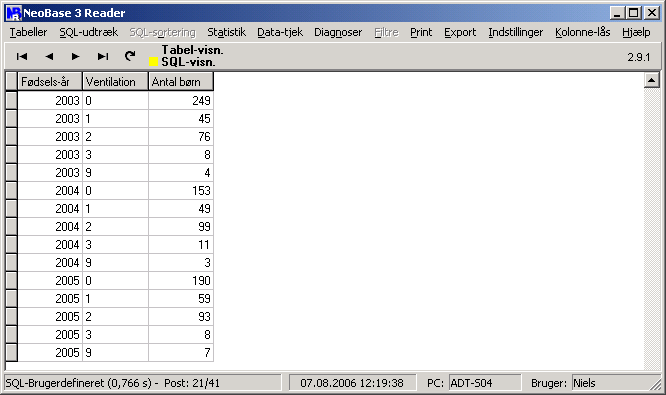
Task: Click status text SQL-Brugerdefineret Post: 21/41
Action: (143, 383)
